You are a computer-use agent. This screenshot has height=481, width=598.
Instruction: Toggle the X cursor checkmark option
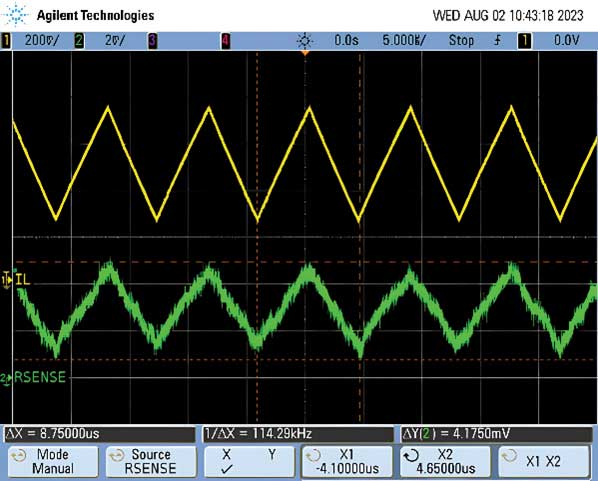tap(227, 462)
